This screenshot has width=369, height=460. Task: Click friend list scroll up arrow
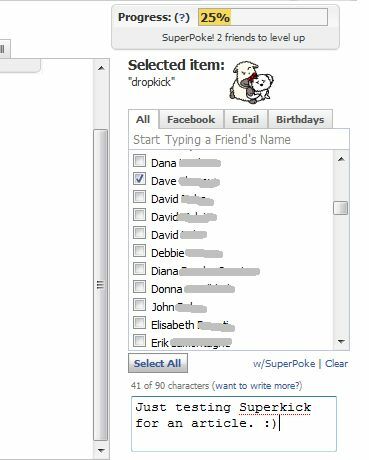341,159
